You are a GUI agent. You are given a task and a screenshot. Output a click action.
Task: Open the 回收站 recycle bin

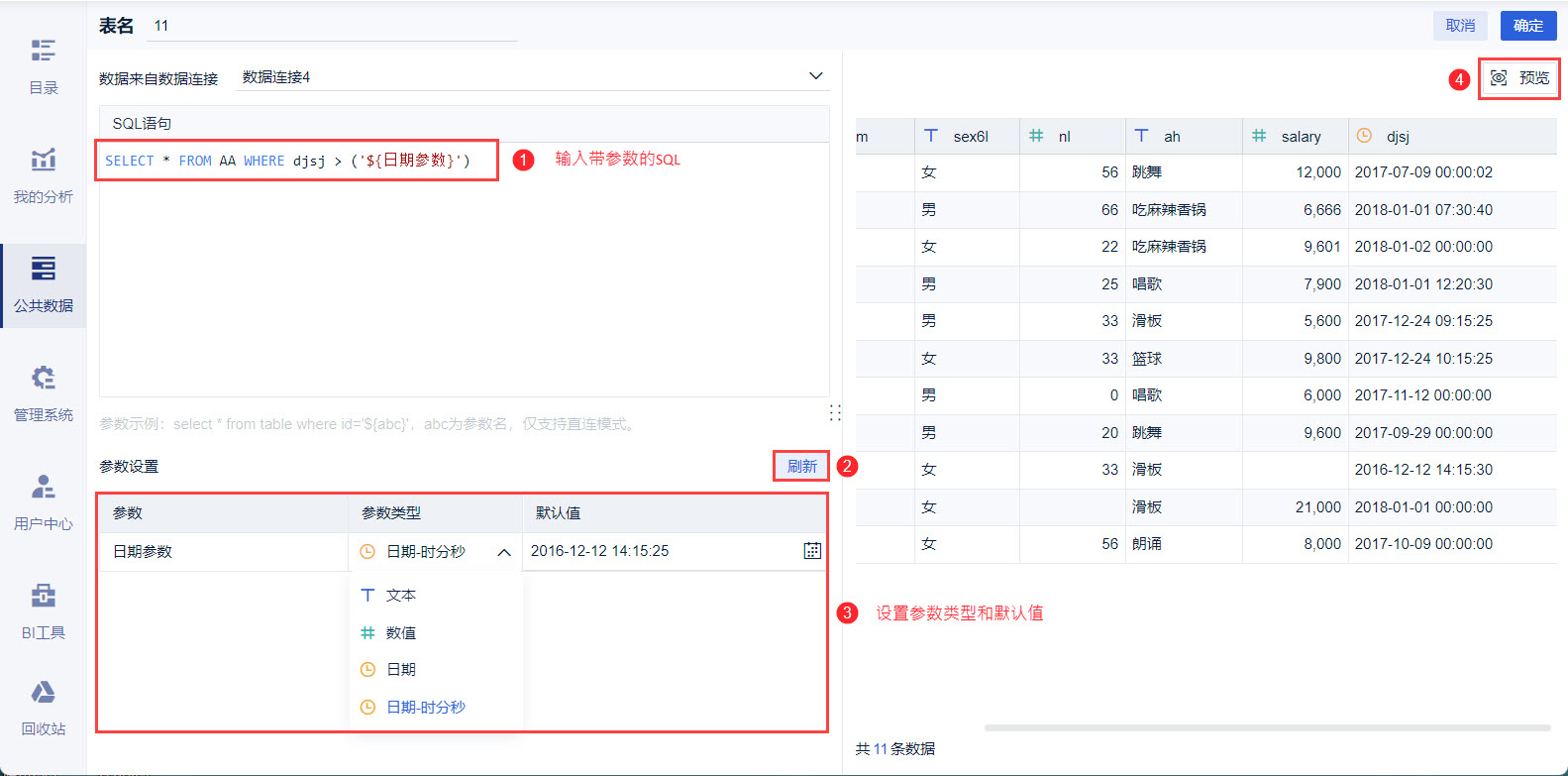pos(44,709)
